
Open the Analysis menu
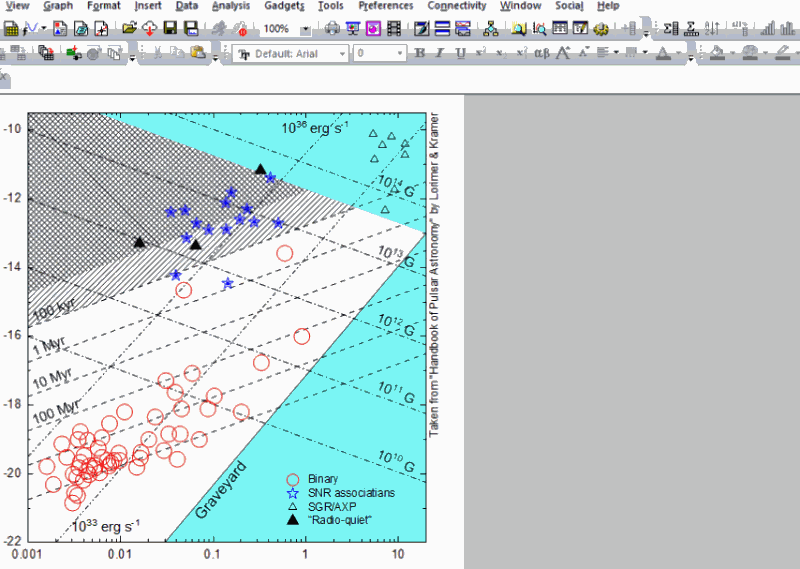click(x=231, y=6)
